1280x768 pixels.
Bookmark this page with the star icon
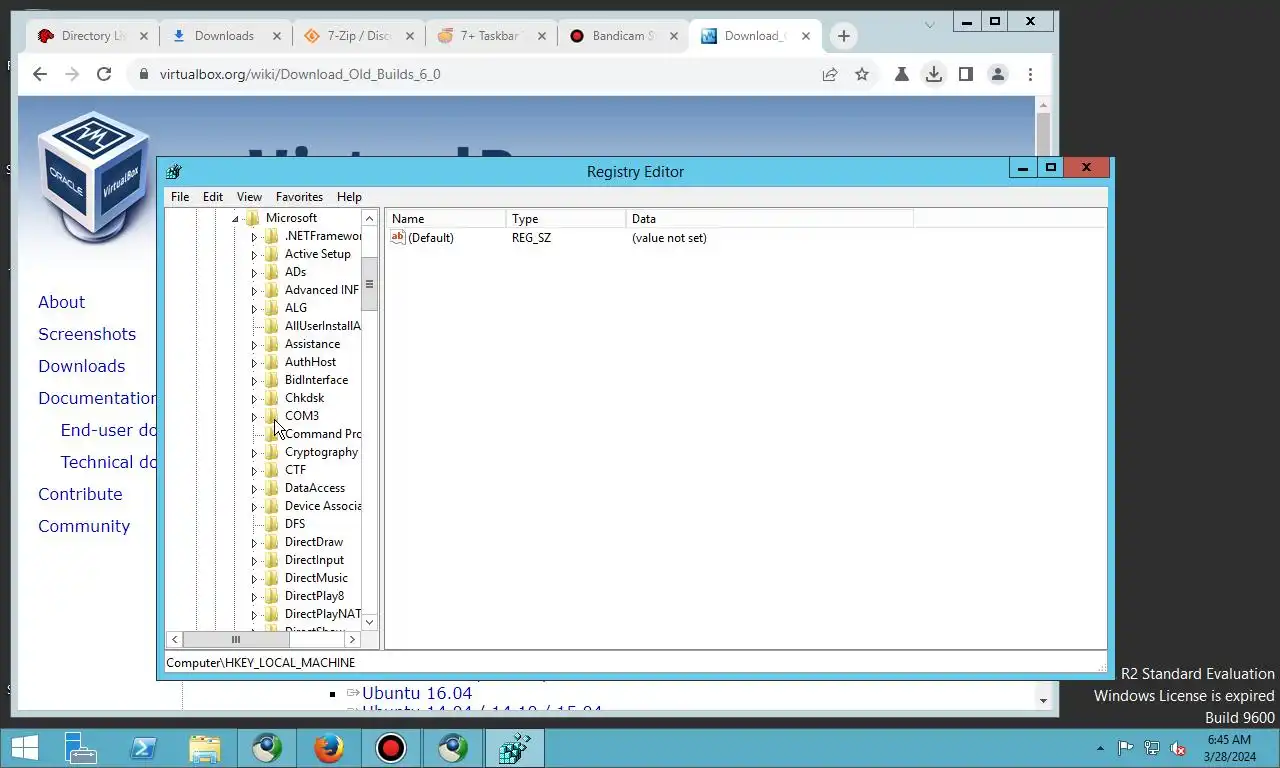coord(862,74)
